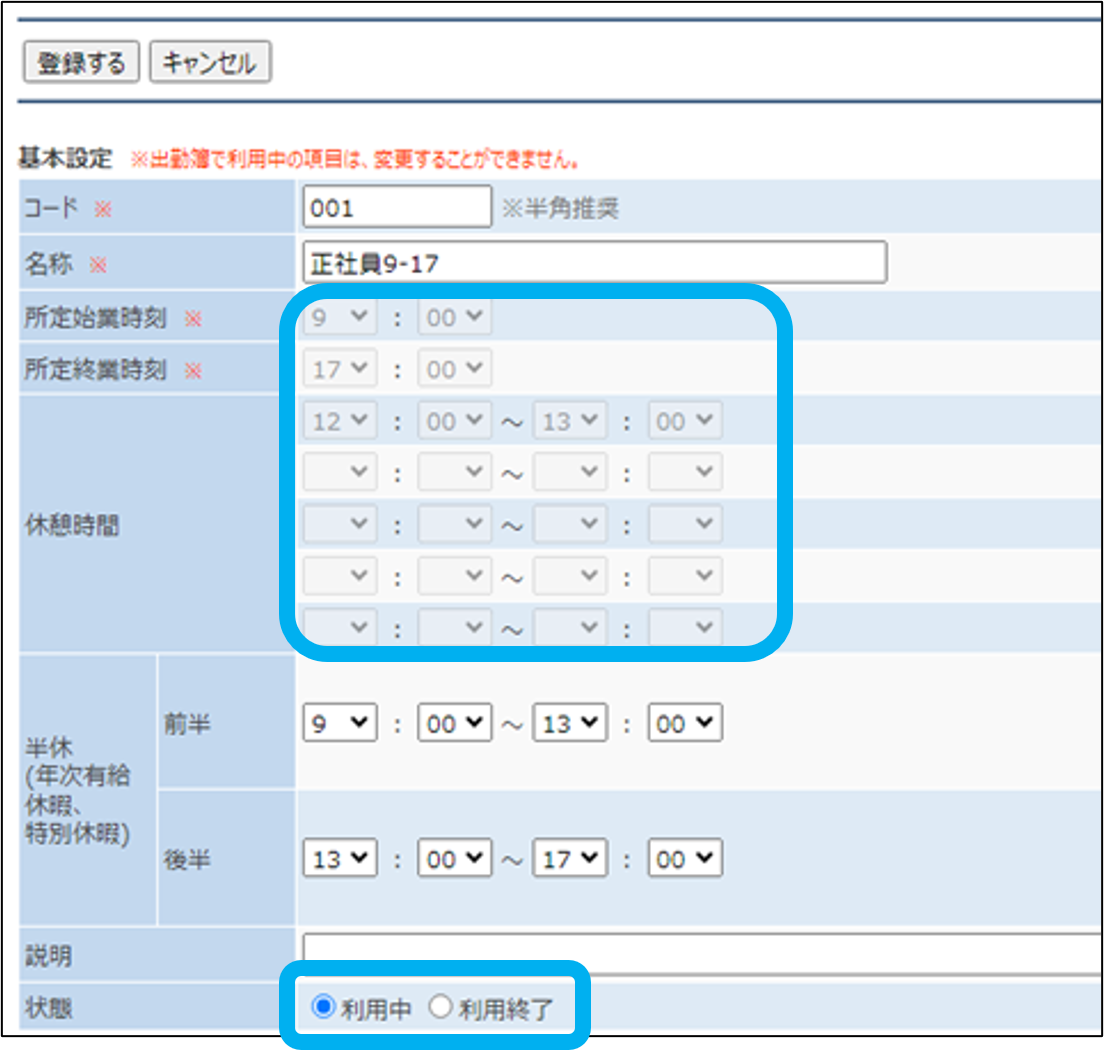Screen dimensions: 1104x1050
Task: Open the 前半 end hour dropdown
Action: pos(570,724)
